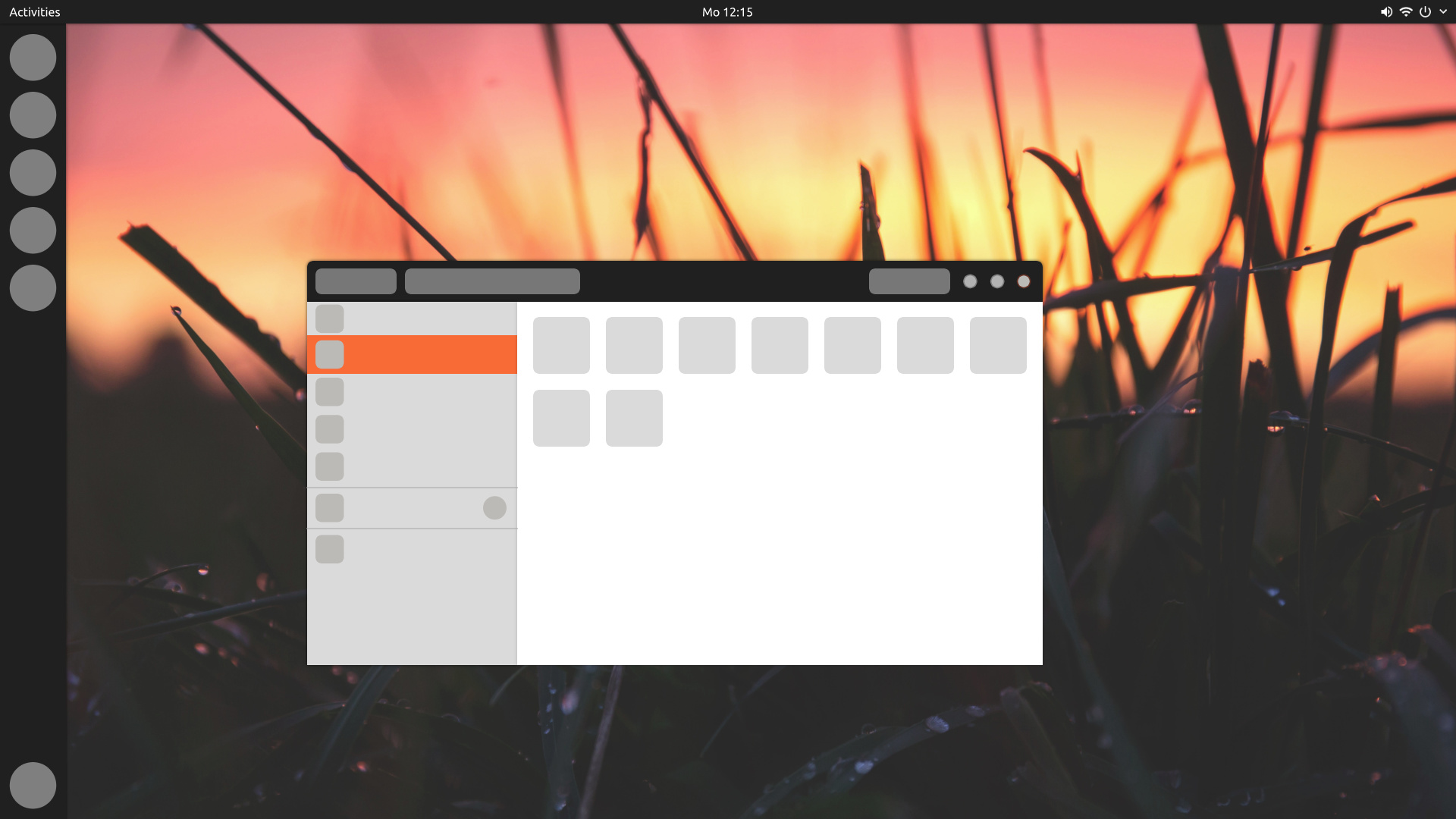Expand the system menu arrow in top bar
1456x819 pixels.
(x=1443, y=12)
